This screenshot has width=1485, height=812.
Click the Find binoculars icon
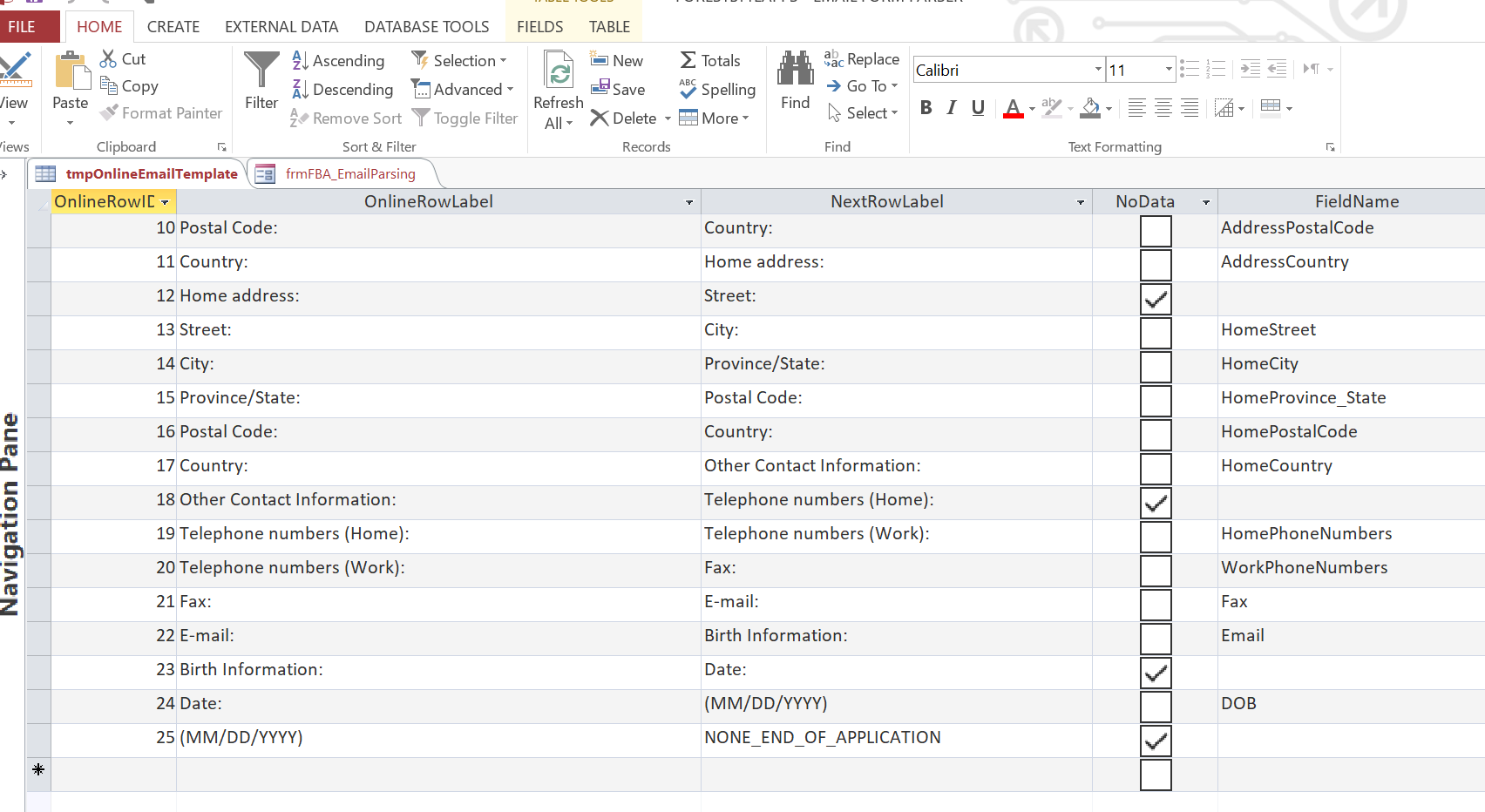pyautogui.click(x=795, y=69)
